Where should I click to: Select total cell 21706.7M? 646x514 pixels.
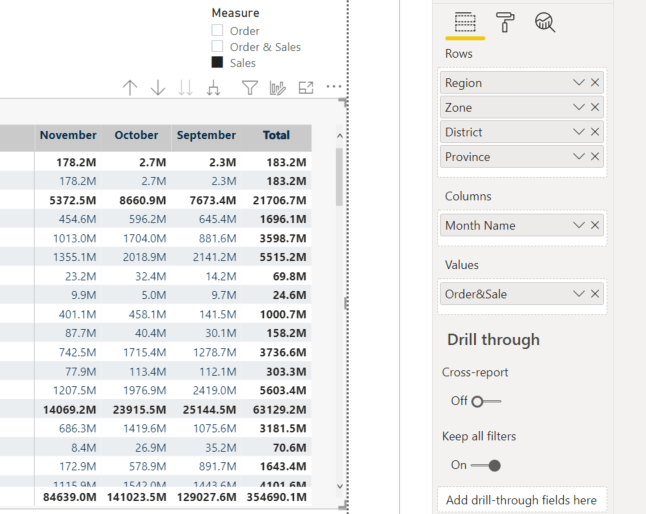coord(279,200)
